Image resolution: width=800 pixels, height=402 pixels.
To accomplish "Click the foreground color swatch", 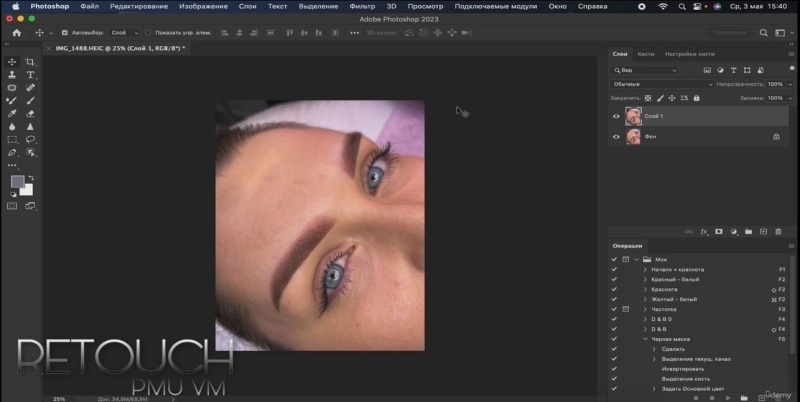I will tap(17, 182).
